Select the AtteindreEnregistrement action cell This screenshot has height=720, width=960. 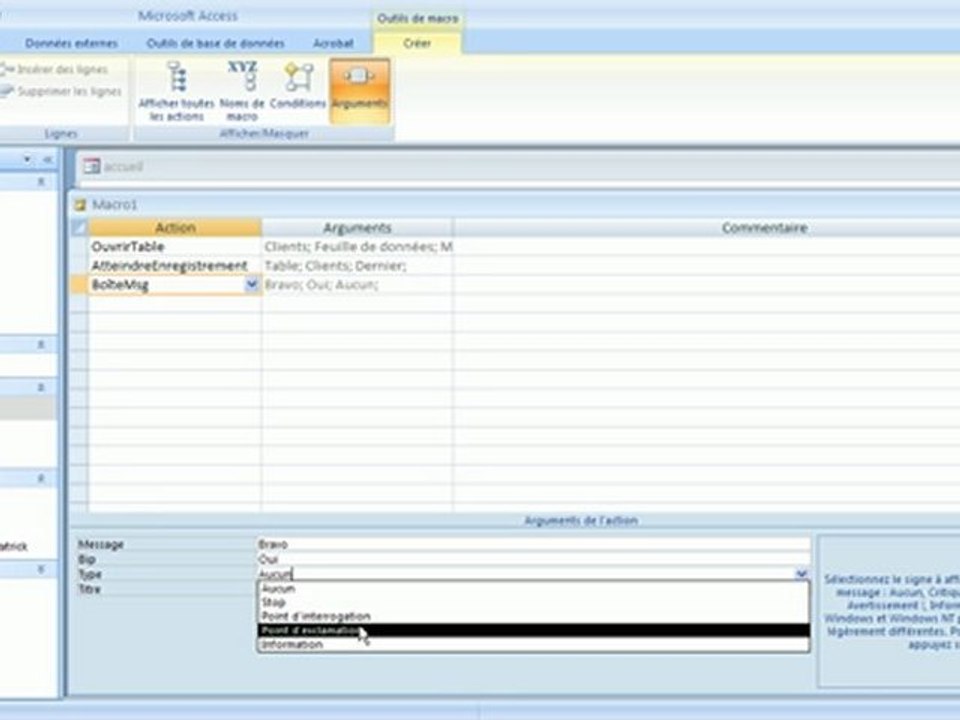click(x=175, y=266)
